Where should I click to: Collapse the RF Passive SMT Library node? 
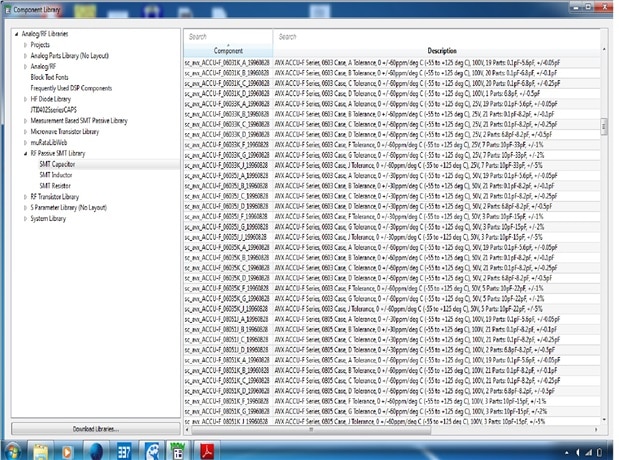(24, 151)
